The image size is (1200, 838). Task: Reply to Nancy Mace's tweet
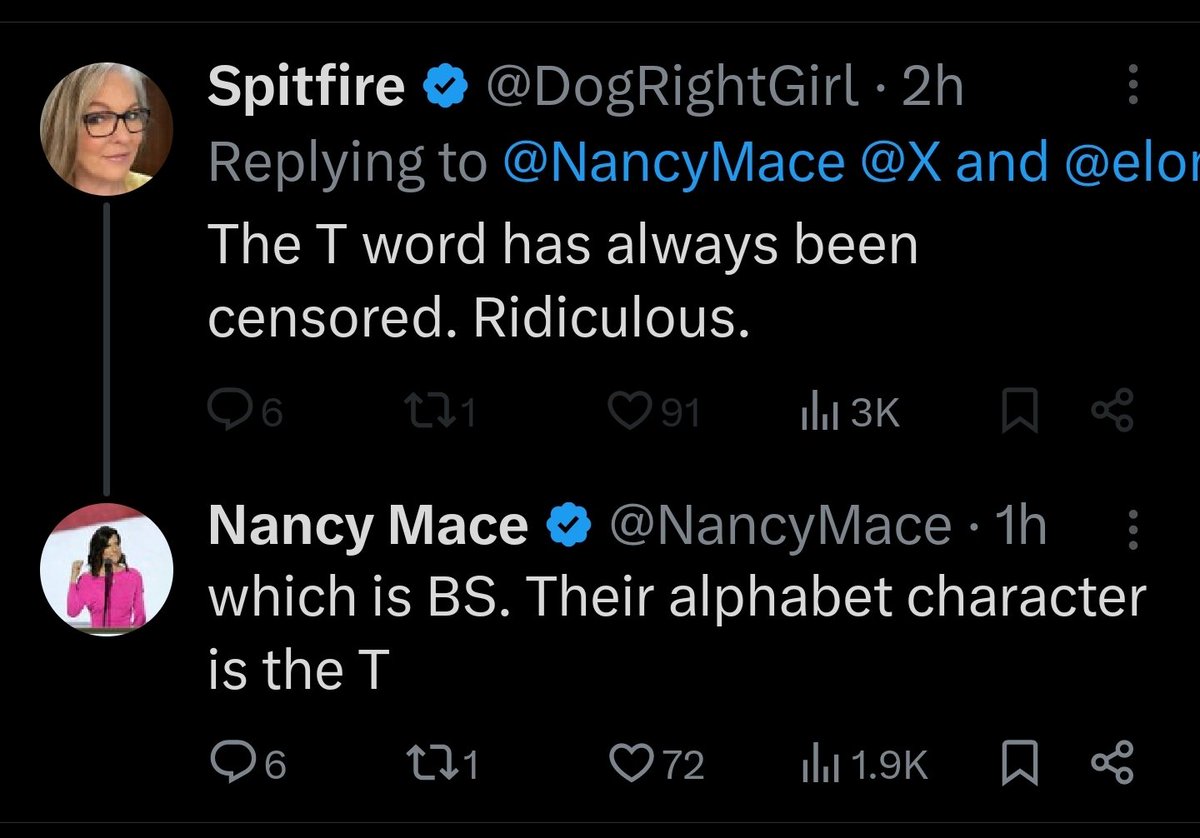(230, 765)
